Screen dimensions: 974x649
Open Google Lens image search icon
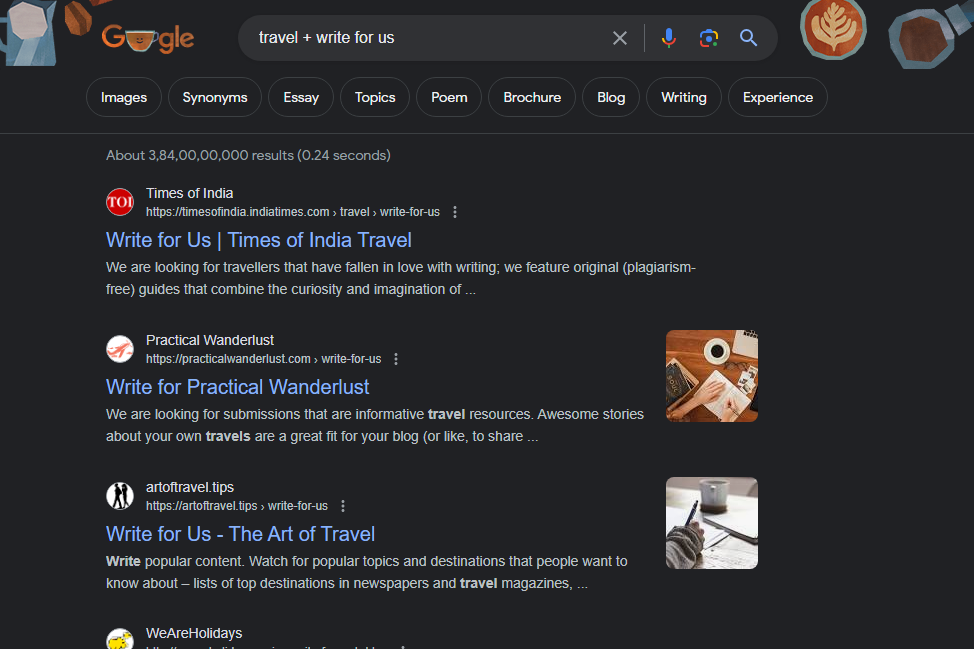click(709, 38)
